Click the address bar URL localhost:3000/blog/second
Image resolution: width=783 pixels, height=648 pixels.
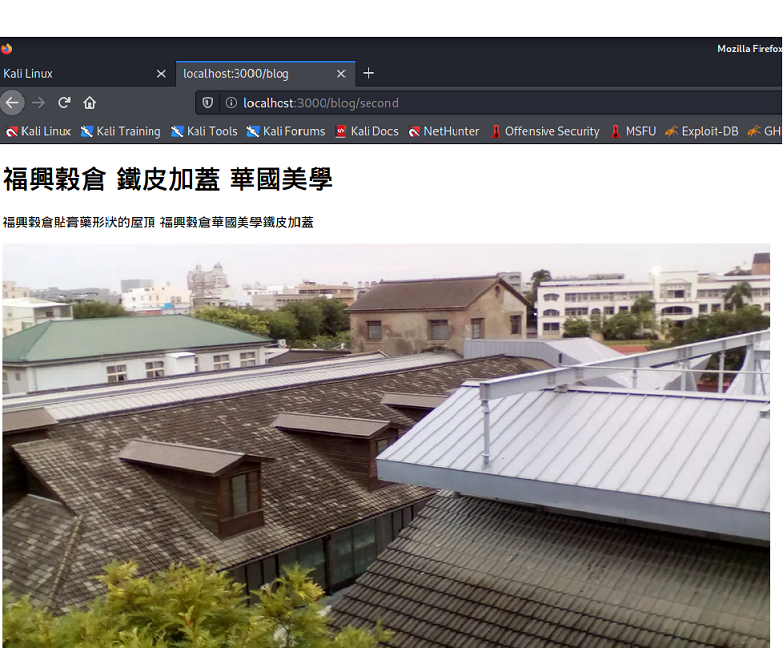321,103
